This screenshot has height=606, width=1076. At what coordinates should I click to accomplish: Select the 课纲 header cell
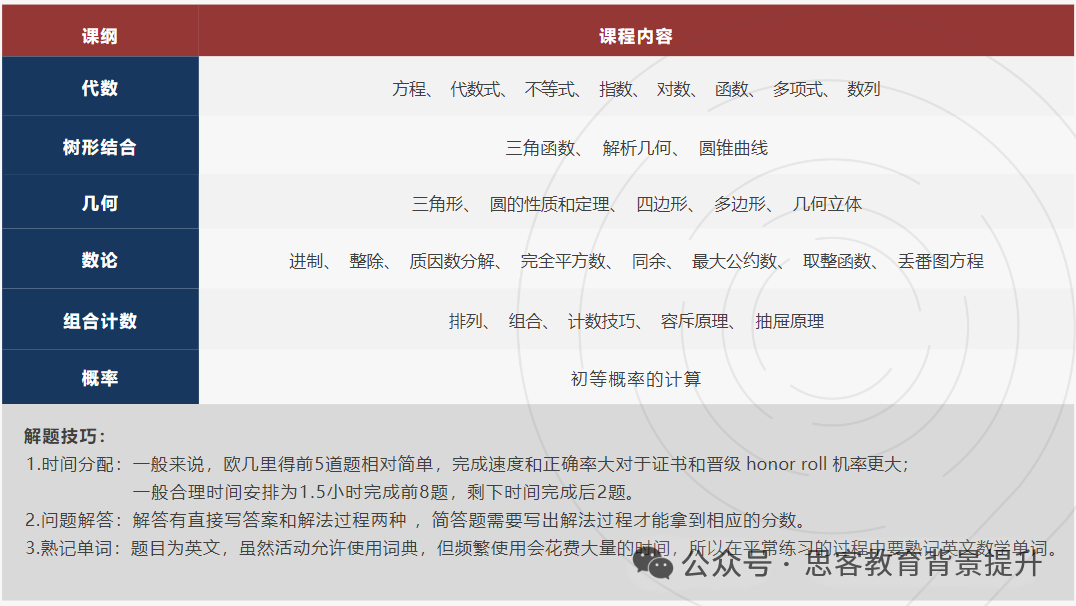coord(100,33)
